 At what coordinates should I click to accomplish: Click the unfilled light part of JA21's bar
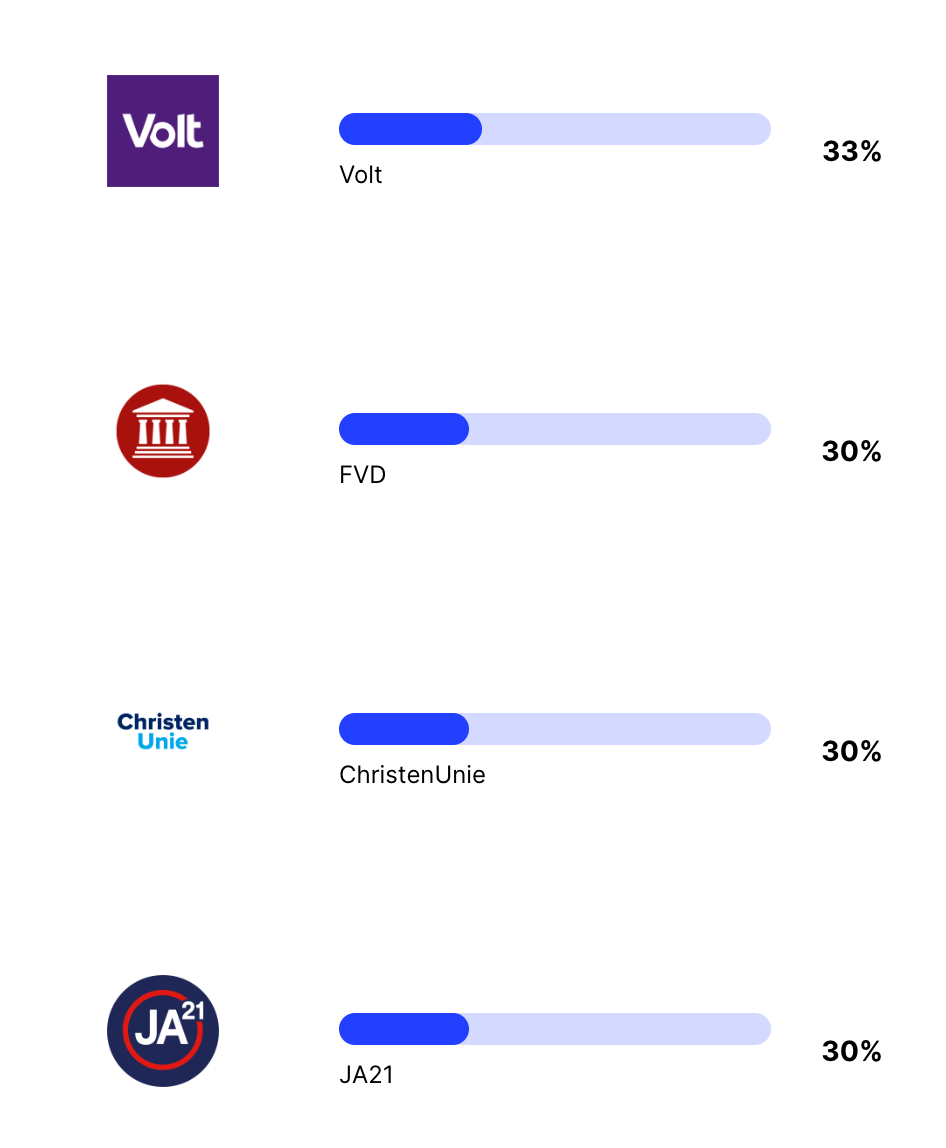(620, 1029)
